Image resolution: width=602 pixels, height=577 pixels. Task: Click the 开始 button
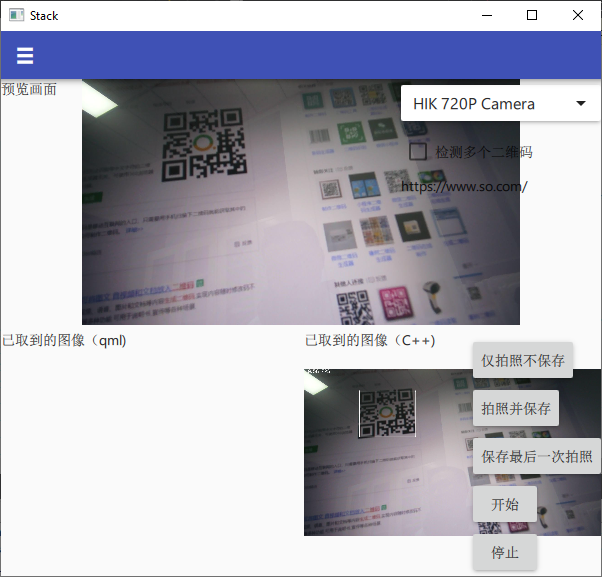click(504, 504)
